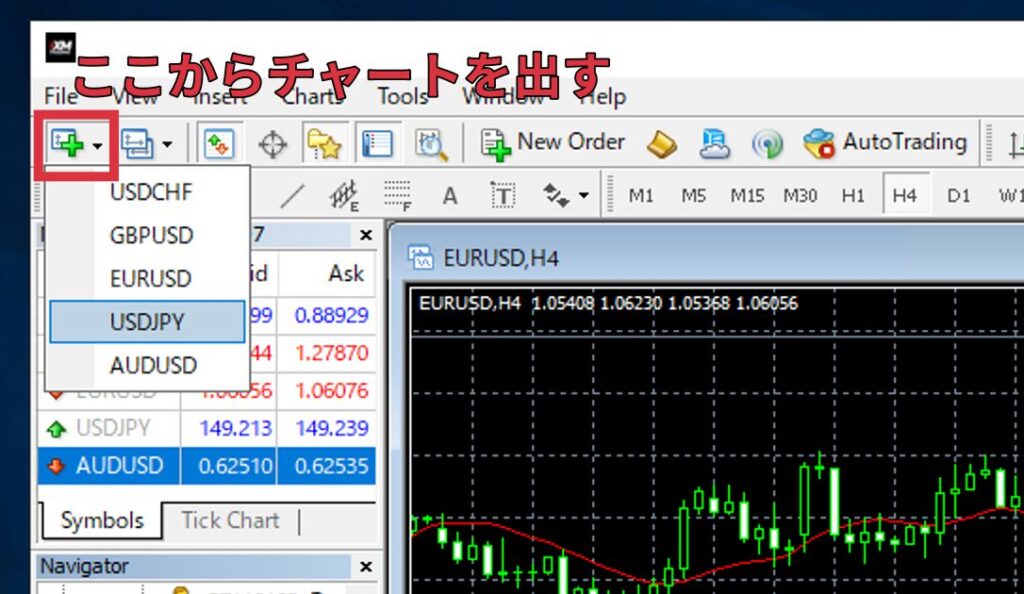Switch chart to M30 timeframe
1024x594 pixels.
[x=800, y=196]
